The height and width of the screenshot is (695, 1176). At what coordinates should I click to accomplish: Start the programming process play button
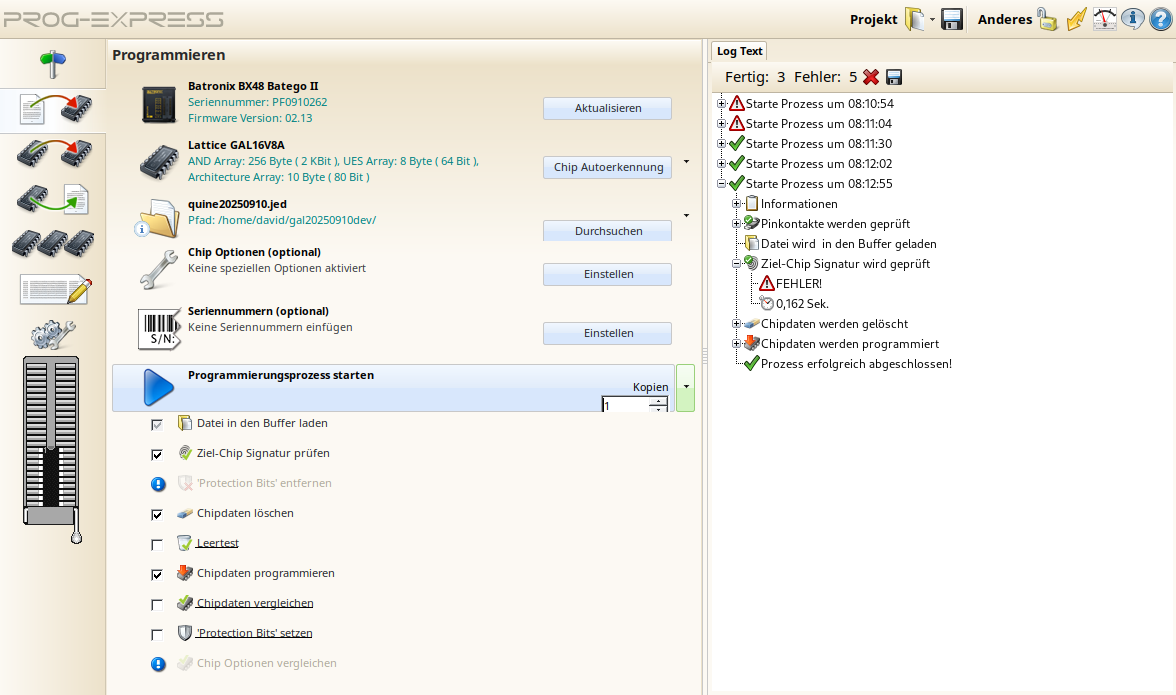[158, 388]
